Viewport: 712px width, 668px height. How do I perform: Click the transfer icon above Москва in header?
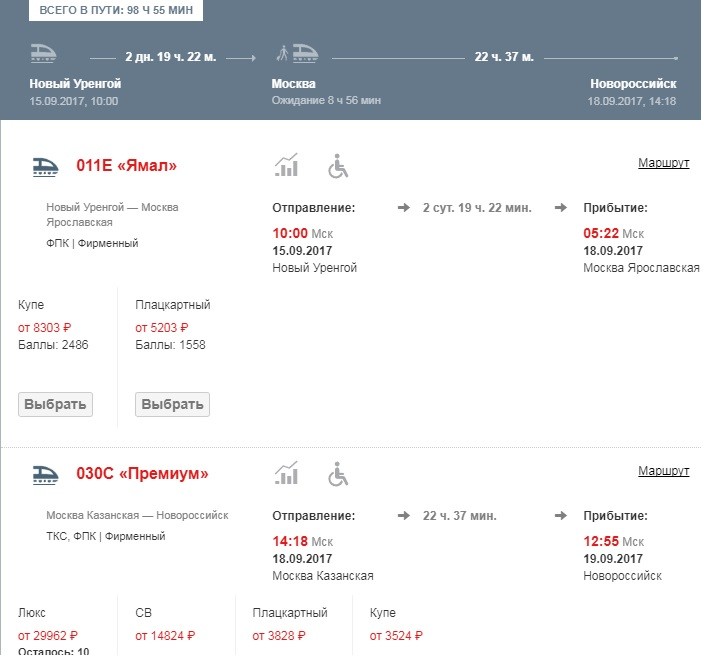click(298, 55)
